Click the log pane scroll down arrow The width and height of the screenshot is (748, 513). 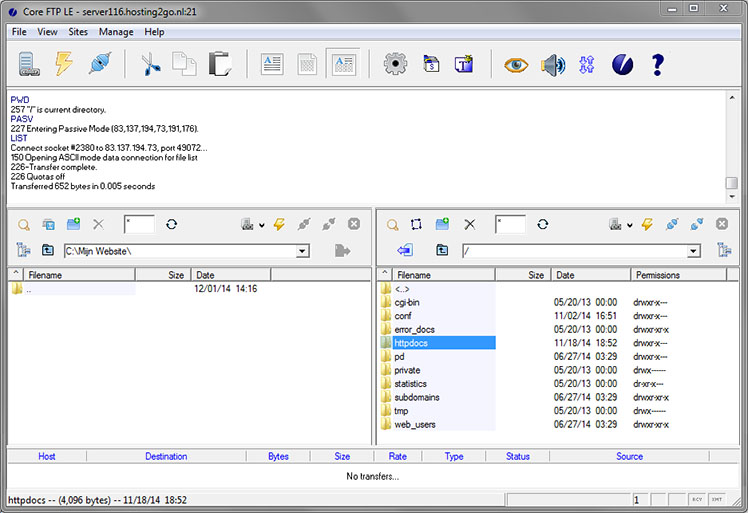pos(732,196)
